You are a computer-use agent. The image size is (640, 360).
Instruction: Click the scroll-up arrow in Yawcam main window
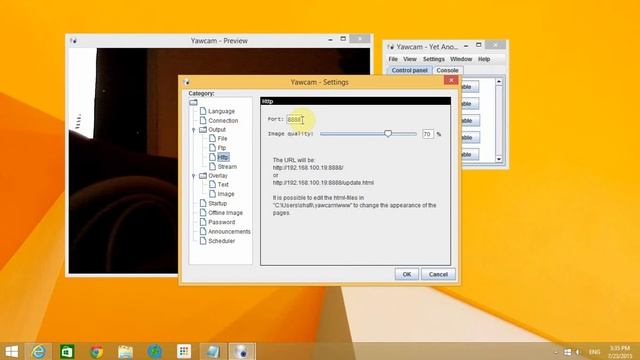click(499, 82)
